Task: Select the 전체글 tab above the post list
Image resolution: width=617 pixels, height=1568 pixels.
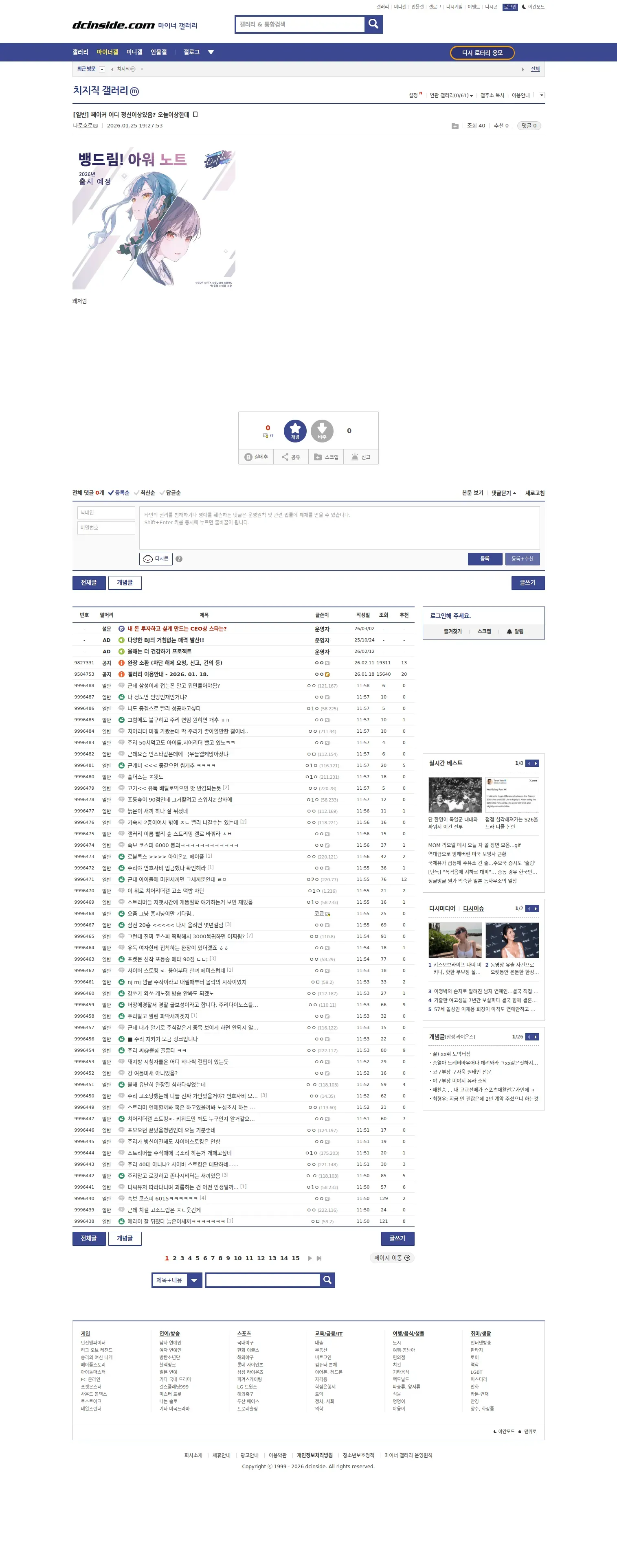Action: point(89,583)
